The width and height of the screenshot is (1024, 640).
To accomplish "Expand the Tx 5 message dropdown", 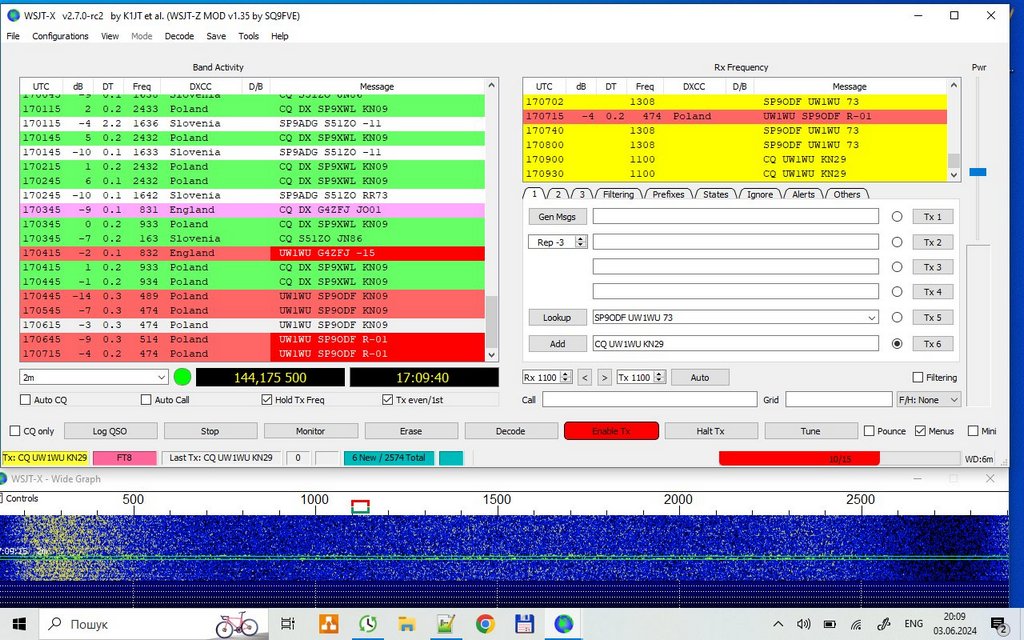I will (871, 318).
